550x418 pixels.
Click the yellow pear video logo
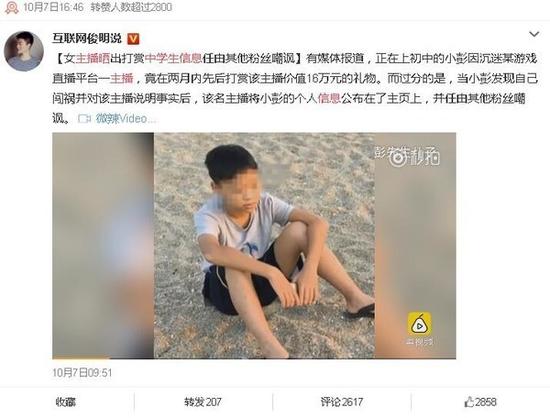[419, 323]
